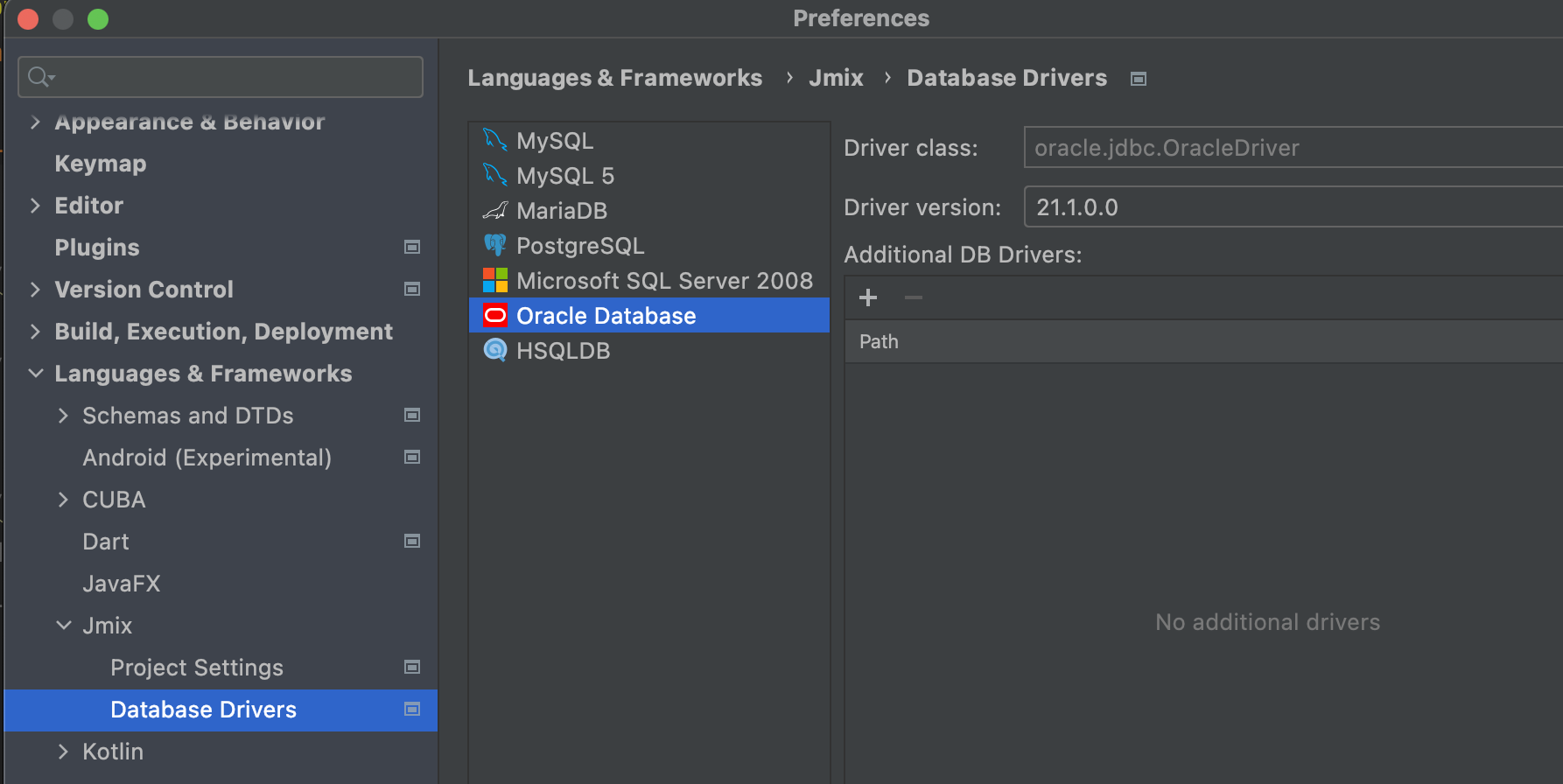This screenshot has height=784, width=1563.
Task: Expand the Editor settings section
Action: click(35, 206)
